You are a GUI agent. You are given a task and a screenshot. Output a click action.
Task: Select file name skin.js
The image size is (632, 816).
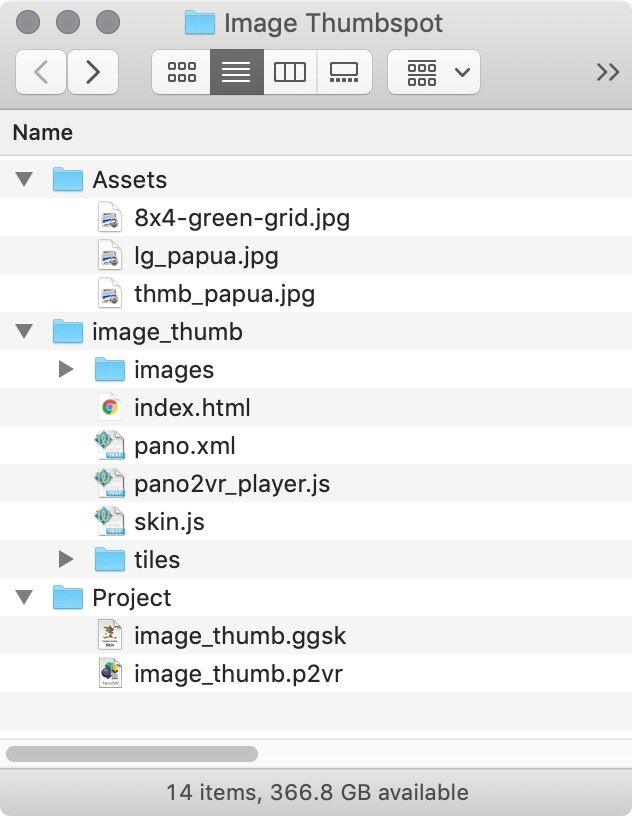(x=169, y=522)
